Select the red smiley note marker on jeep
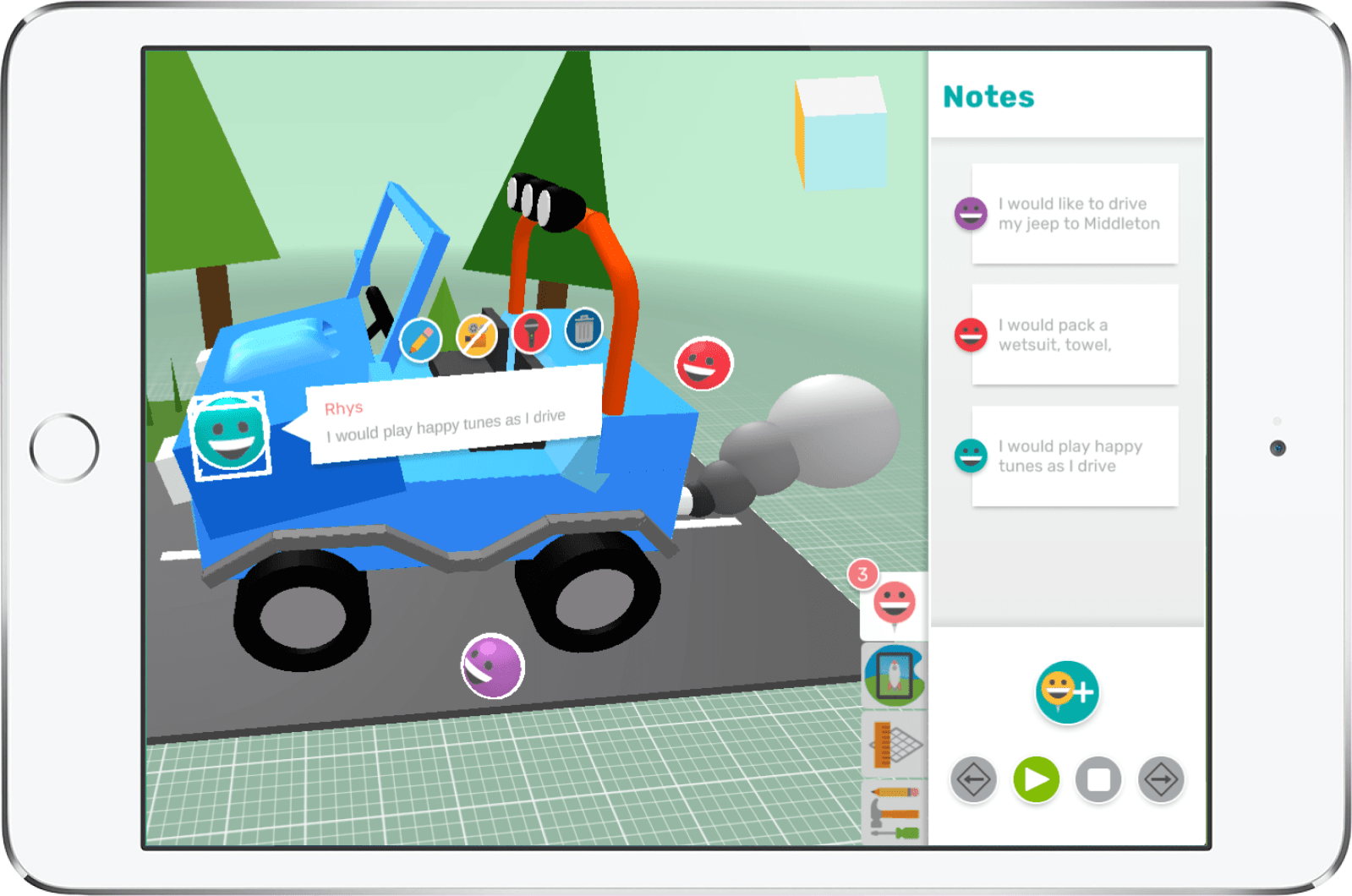This screenshot has width=1352, height=896. click(x=703, y=364)
